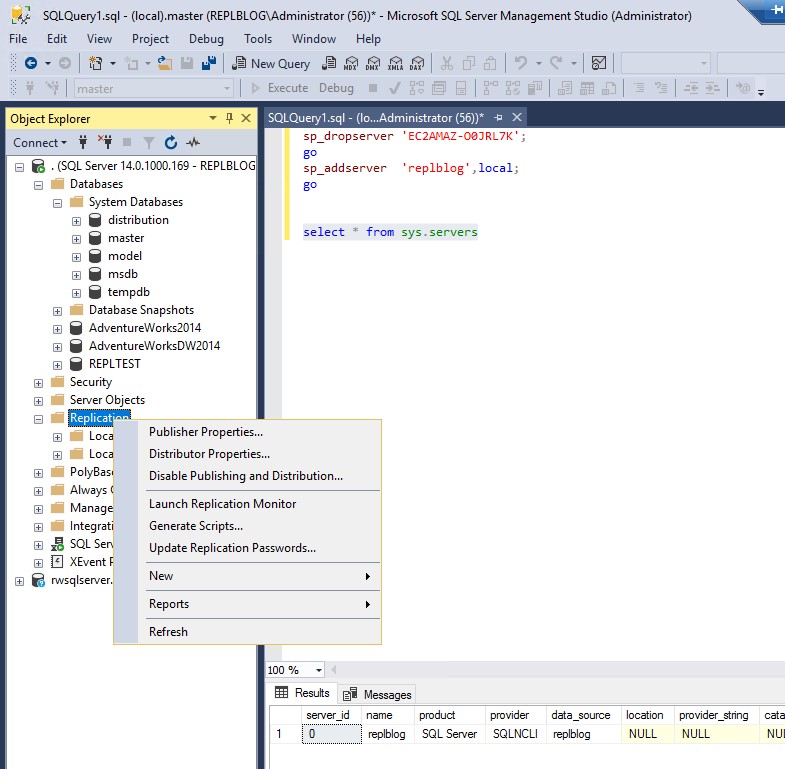The width and height of the screenshot is (785, 769).
Task: Select the AdventureWorksDW2014 database
Action: (154, 346)
